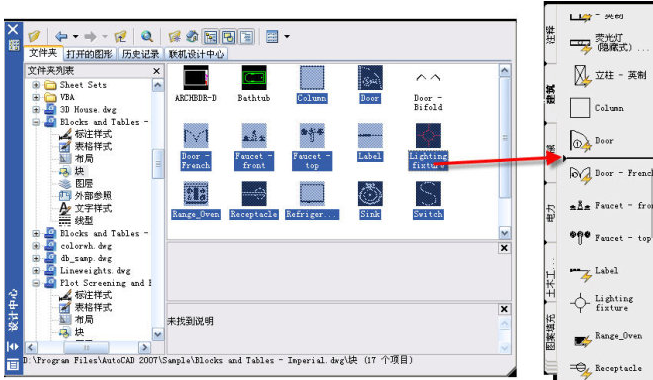Click content pane scroll up arrow

(x=505, y=70)
